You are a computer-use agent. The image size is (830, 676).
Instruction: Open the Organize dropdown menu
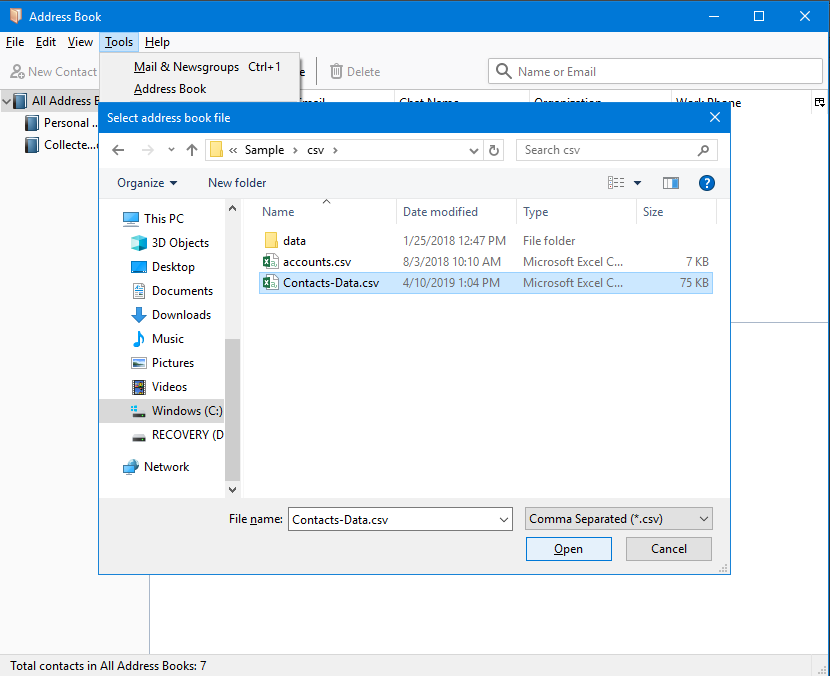(x=147, y=183)
